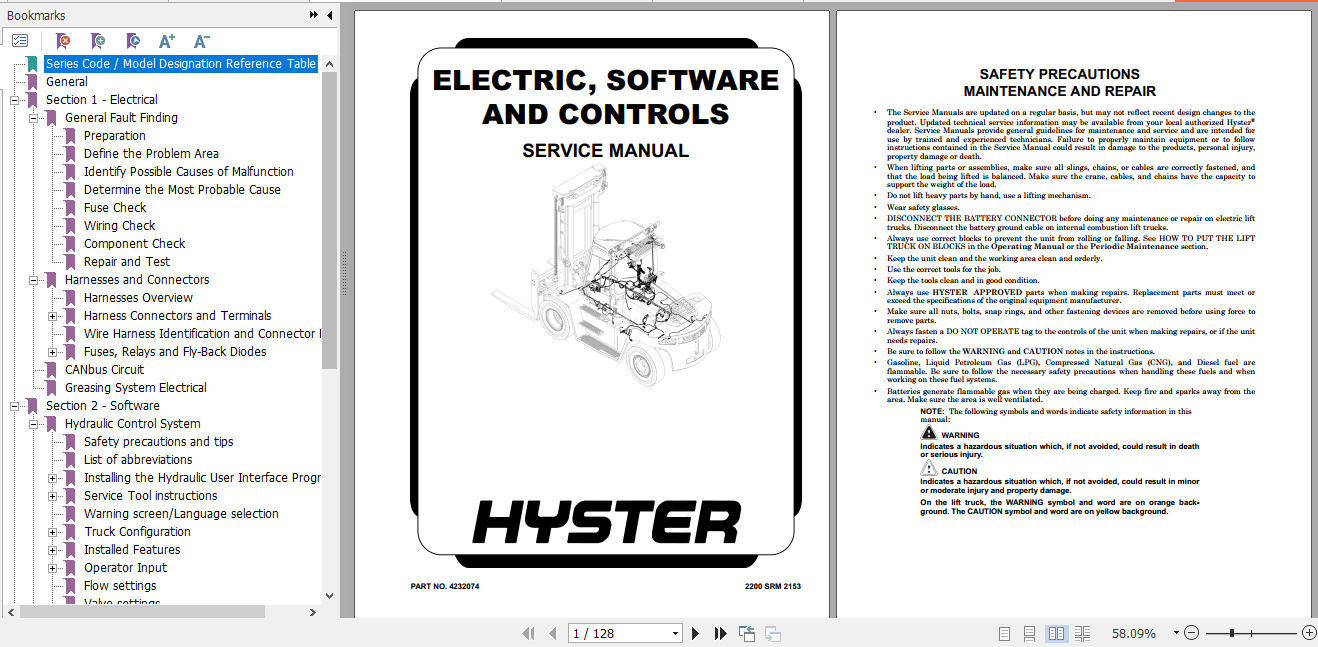Open Determine the Most Probable Cause
This screenshot has height=647, width=1318.
click(182, 190)
